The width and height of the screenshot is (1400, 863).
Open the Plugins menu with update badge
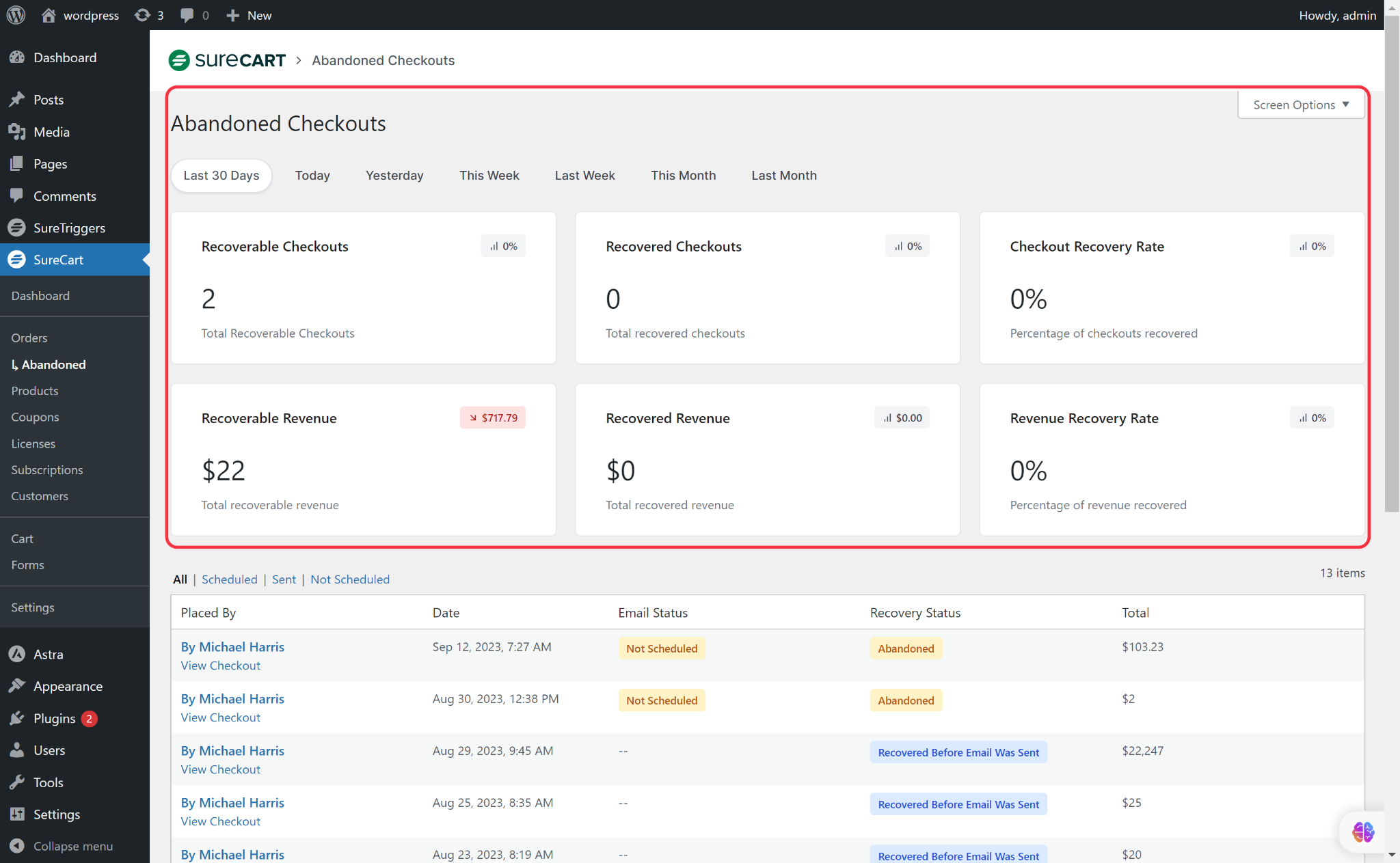tap(55, 718)
